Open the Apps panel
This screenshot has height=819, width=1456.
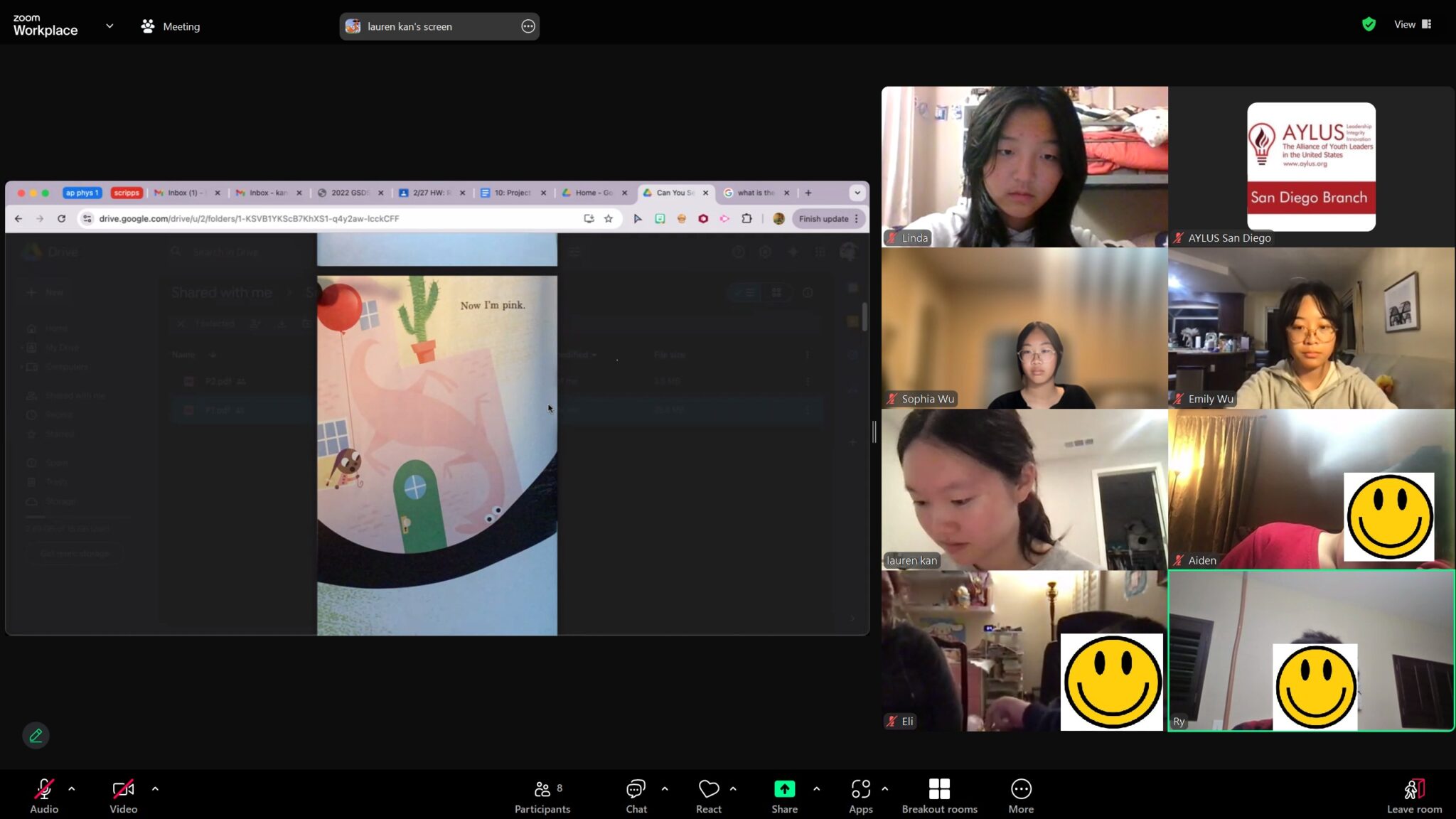coord(860,796)
